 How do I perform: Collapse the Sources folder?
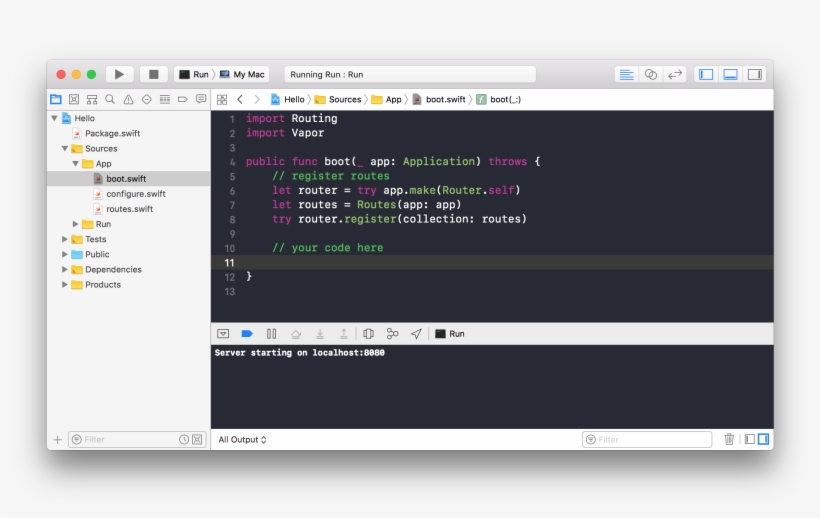pos(65,148)
